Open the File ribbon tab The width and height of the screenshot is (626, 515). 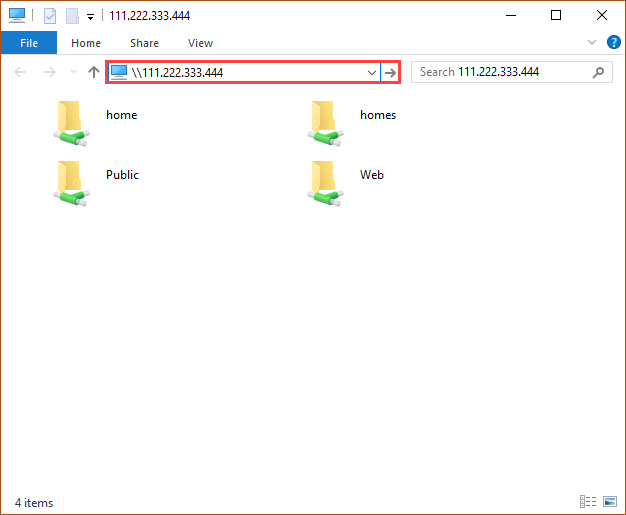pos(29,43)
